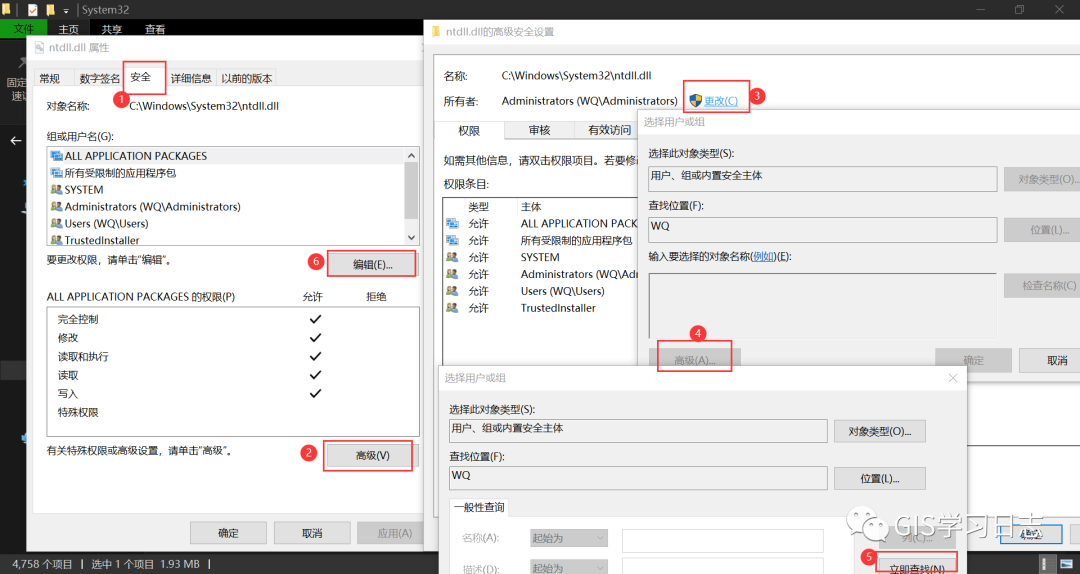Open the quick access toolbar dropdown arrow
This screenshot has width=1080, height=574.
[x=66, y=10]
